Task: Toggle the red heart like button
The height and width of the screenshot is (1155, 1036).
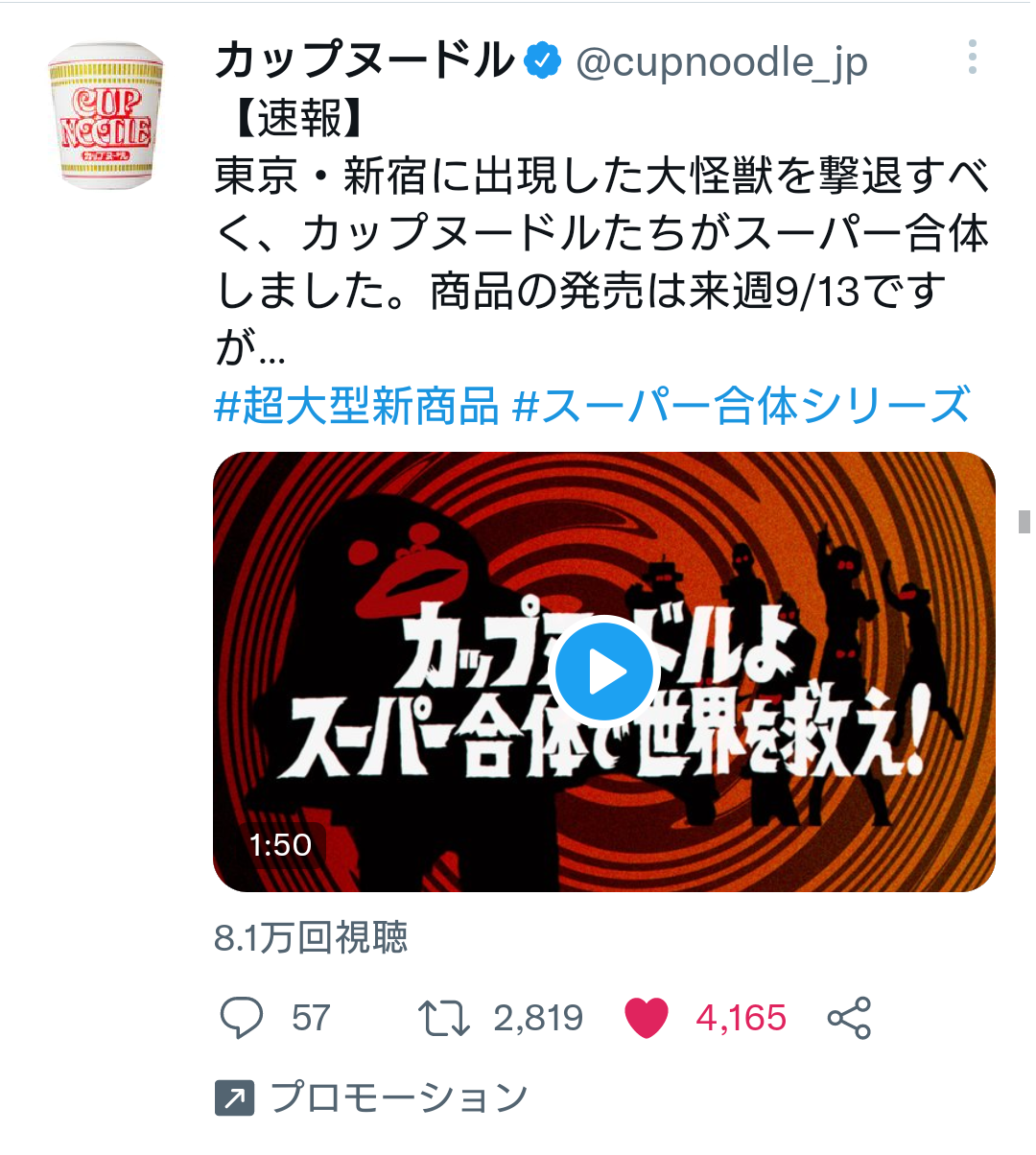Action: pos(647,1018)
